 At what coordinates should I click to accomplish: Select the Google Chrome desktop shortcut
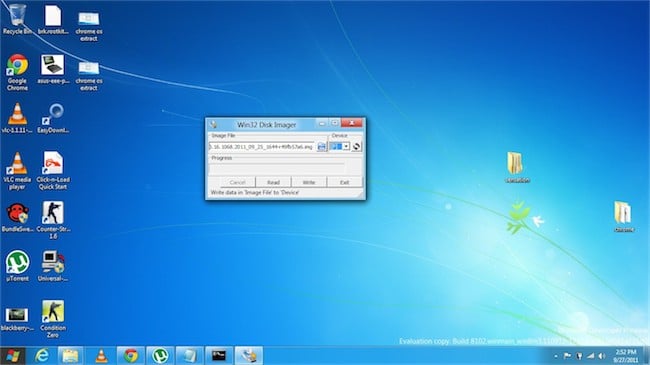pos(17,72)
